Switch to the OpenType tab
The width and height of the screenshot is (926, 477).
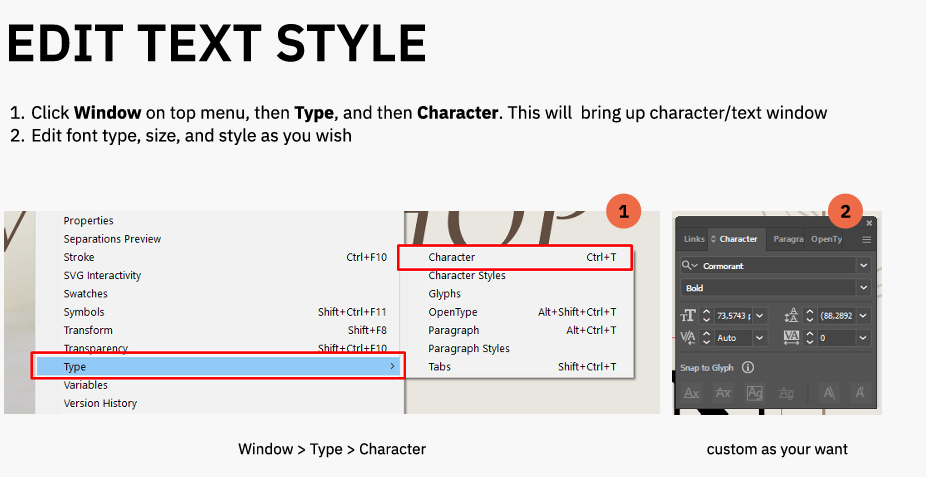click(x=826, y=239)
